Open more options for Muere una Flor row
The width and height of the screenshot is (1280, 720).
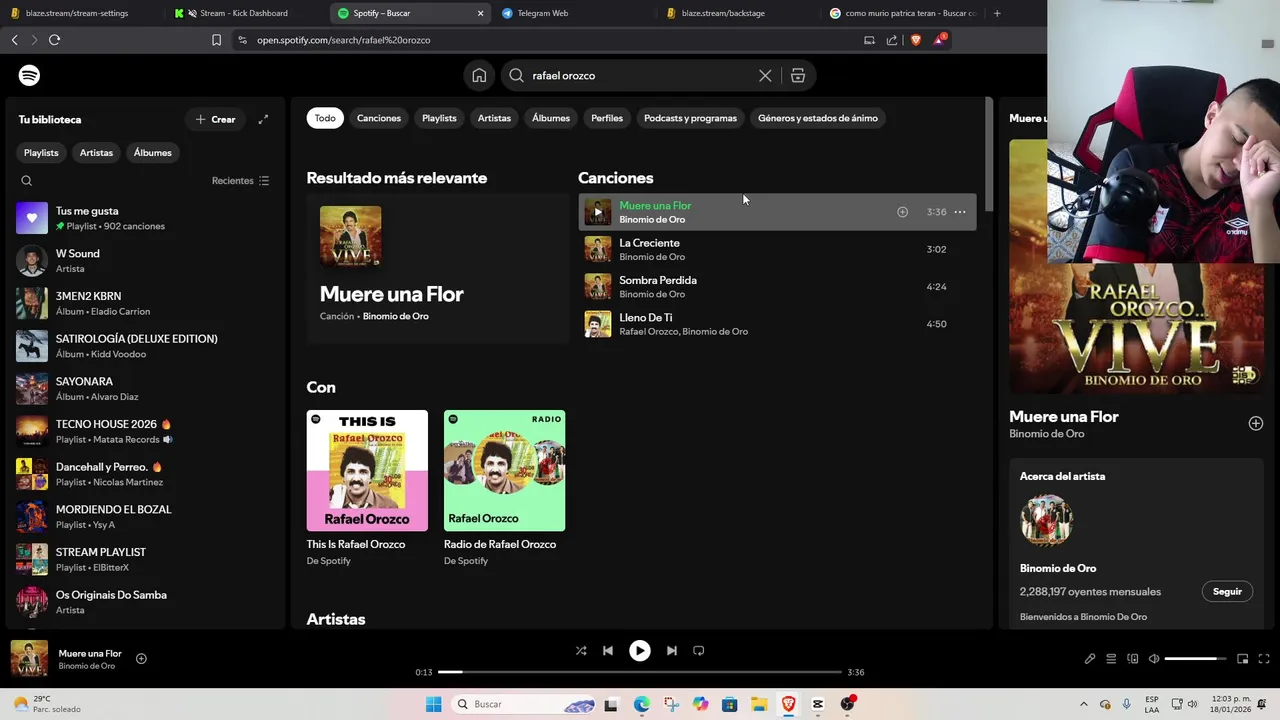point(960,212)
